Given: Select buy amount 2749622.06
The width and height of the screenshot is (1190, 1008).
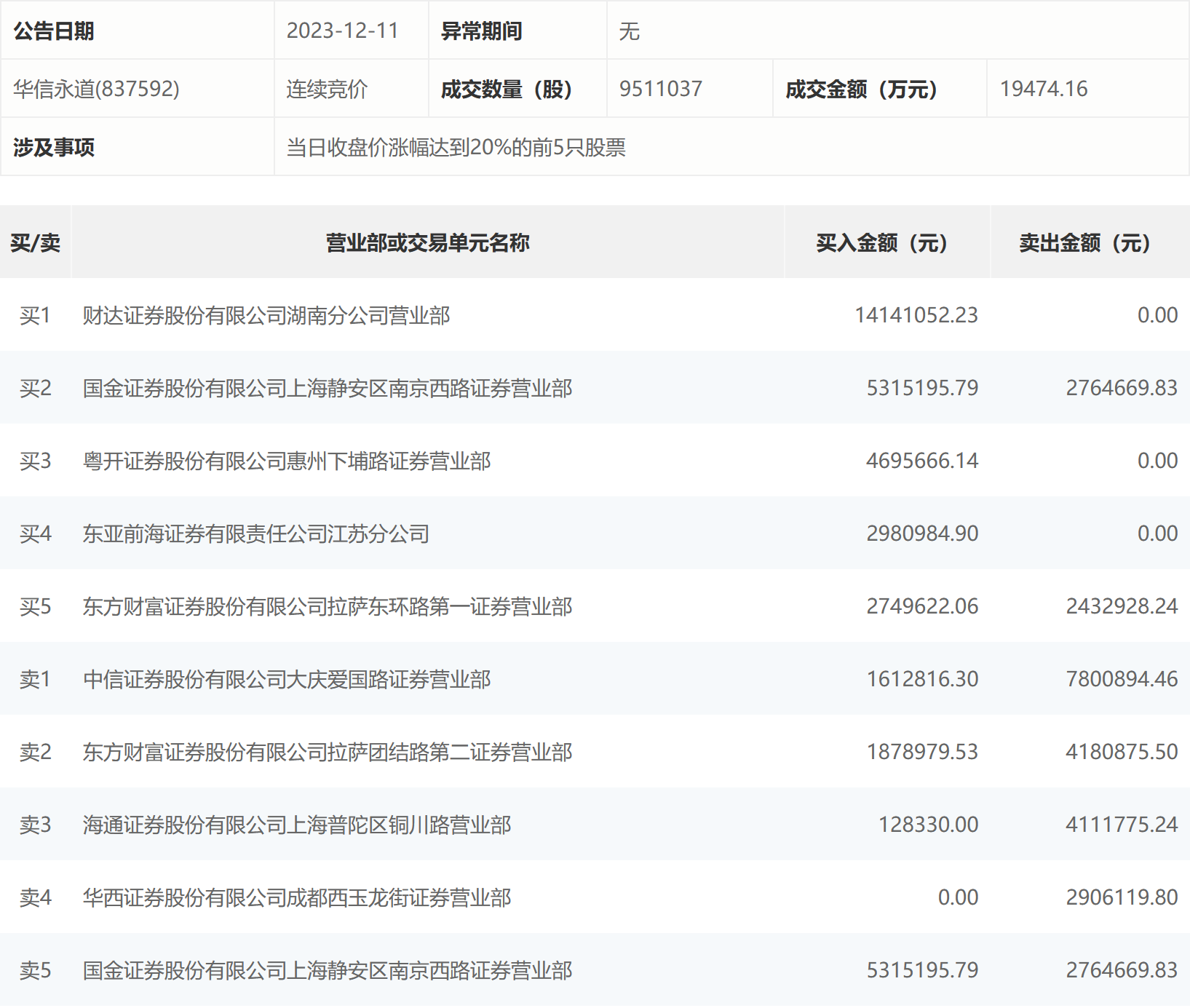Looking at the screenshot, I should click(x=922, y=606).
